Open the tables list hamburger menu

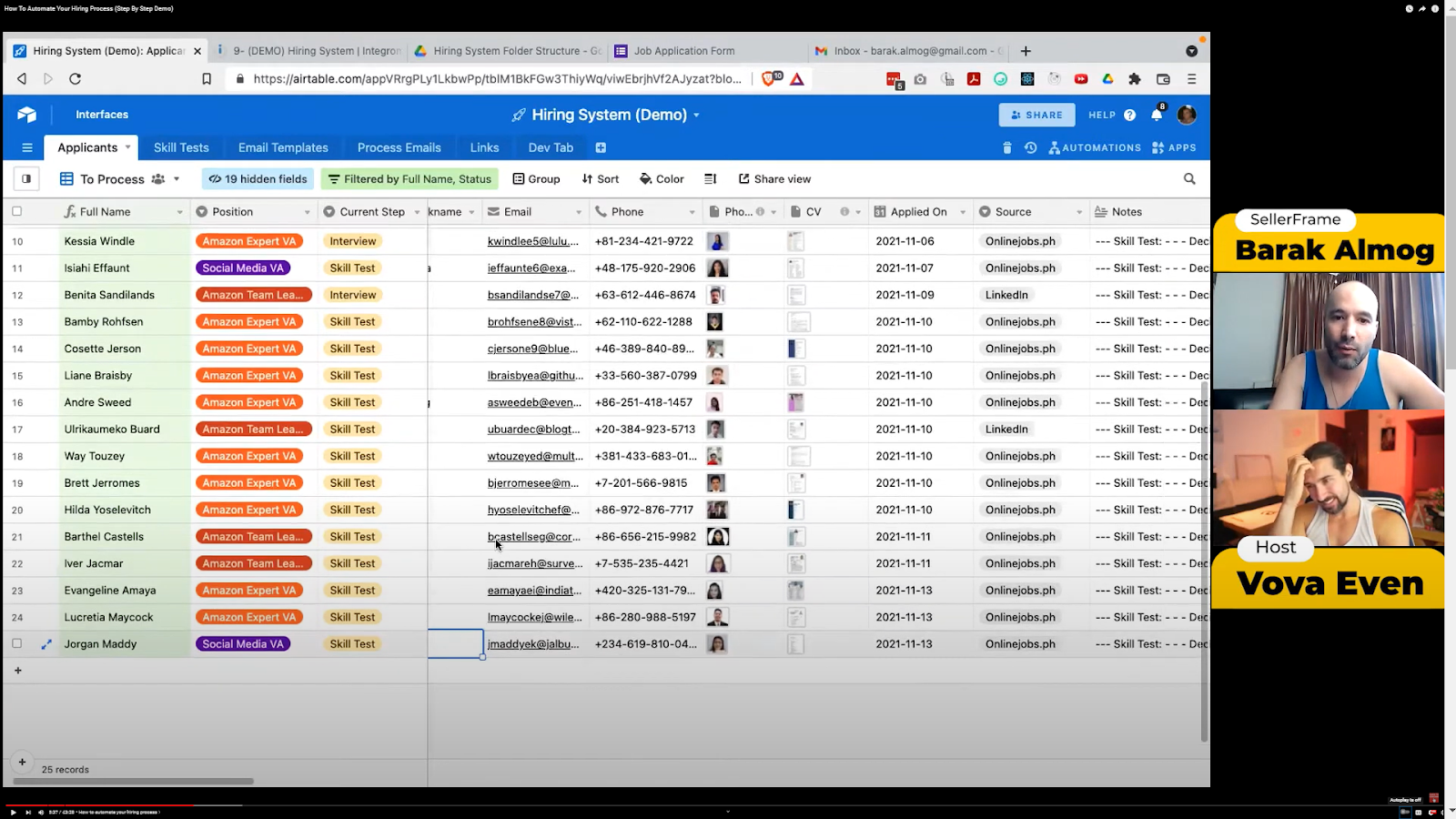coord(27,147)
